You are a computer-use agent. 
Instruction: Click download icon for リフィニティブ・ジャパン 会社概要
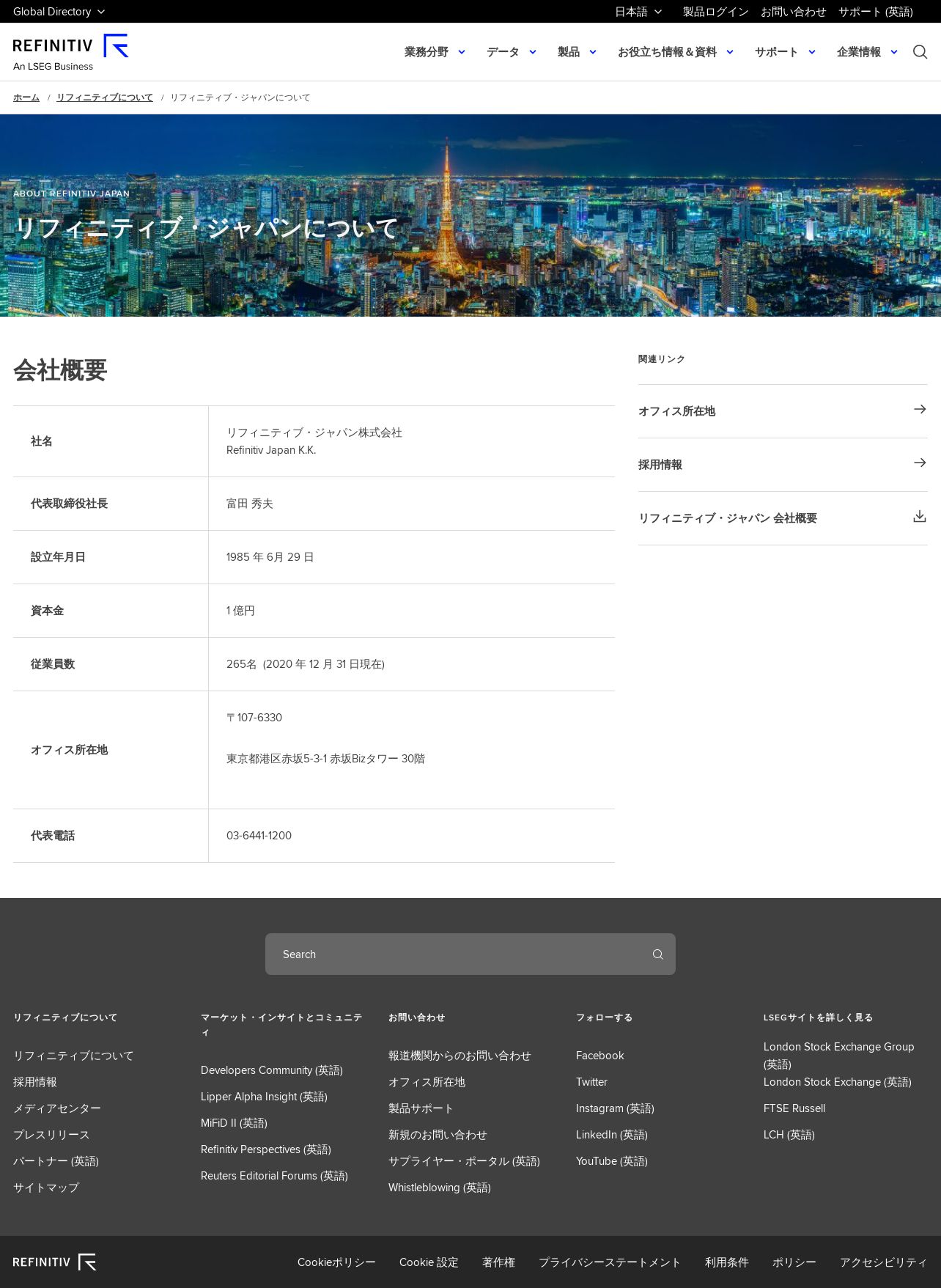pyautogui.click(x=920, y=517)
